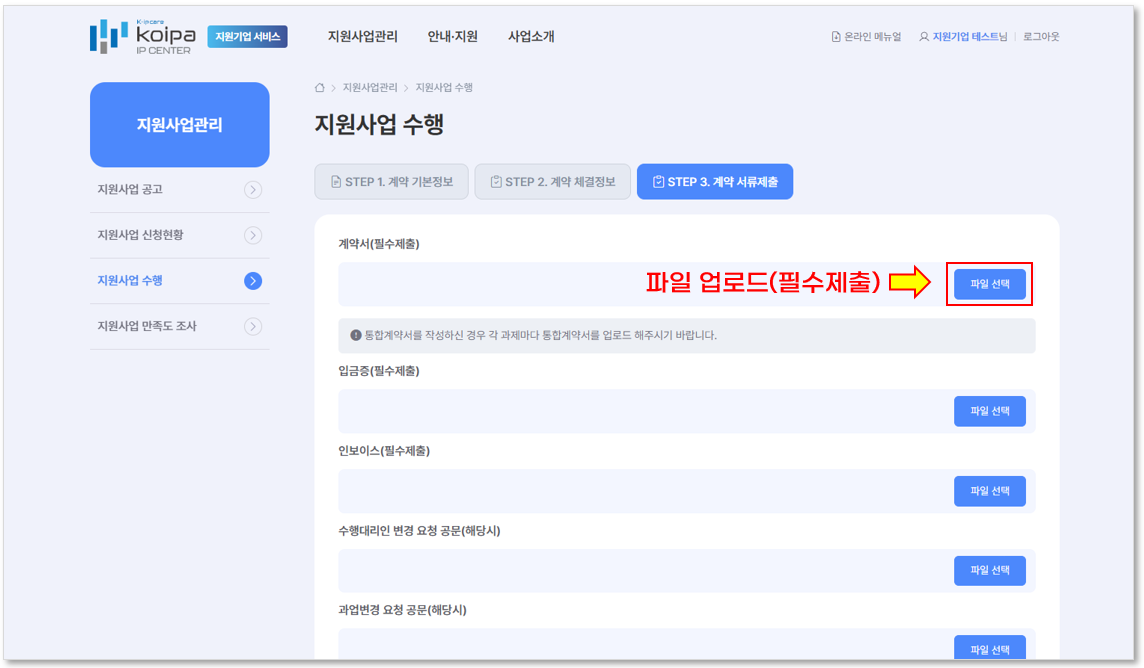1144x668 pixels.
Task: Click 지원사업관리 breadcrumb link
Action: coord(370,88)
